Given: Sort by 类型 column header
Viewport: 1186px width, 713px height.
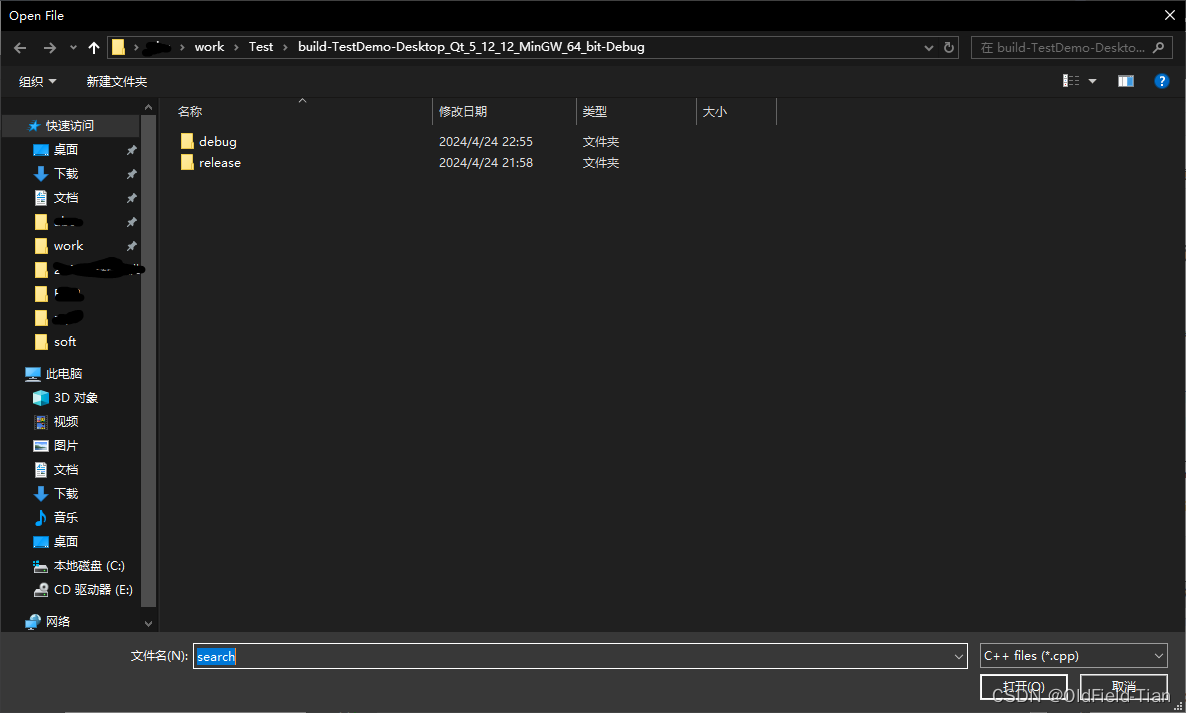Looking at the screenshot, I should [x=595, y=112].
